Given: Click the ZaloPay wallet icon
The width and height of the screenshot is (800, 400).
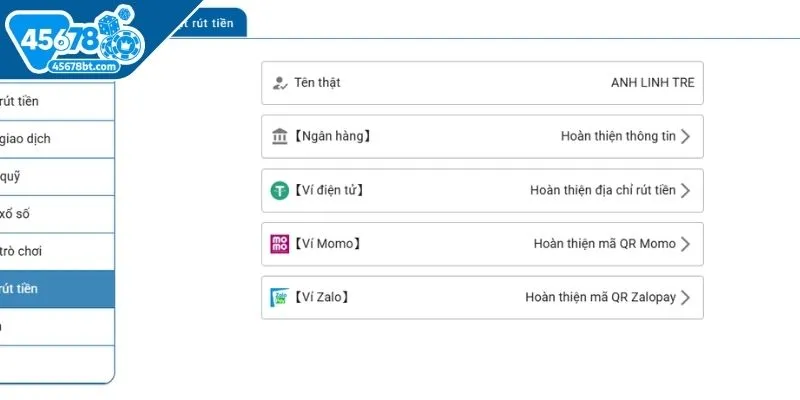Looking at the screenshot, I should tap(280, 297).
